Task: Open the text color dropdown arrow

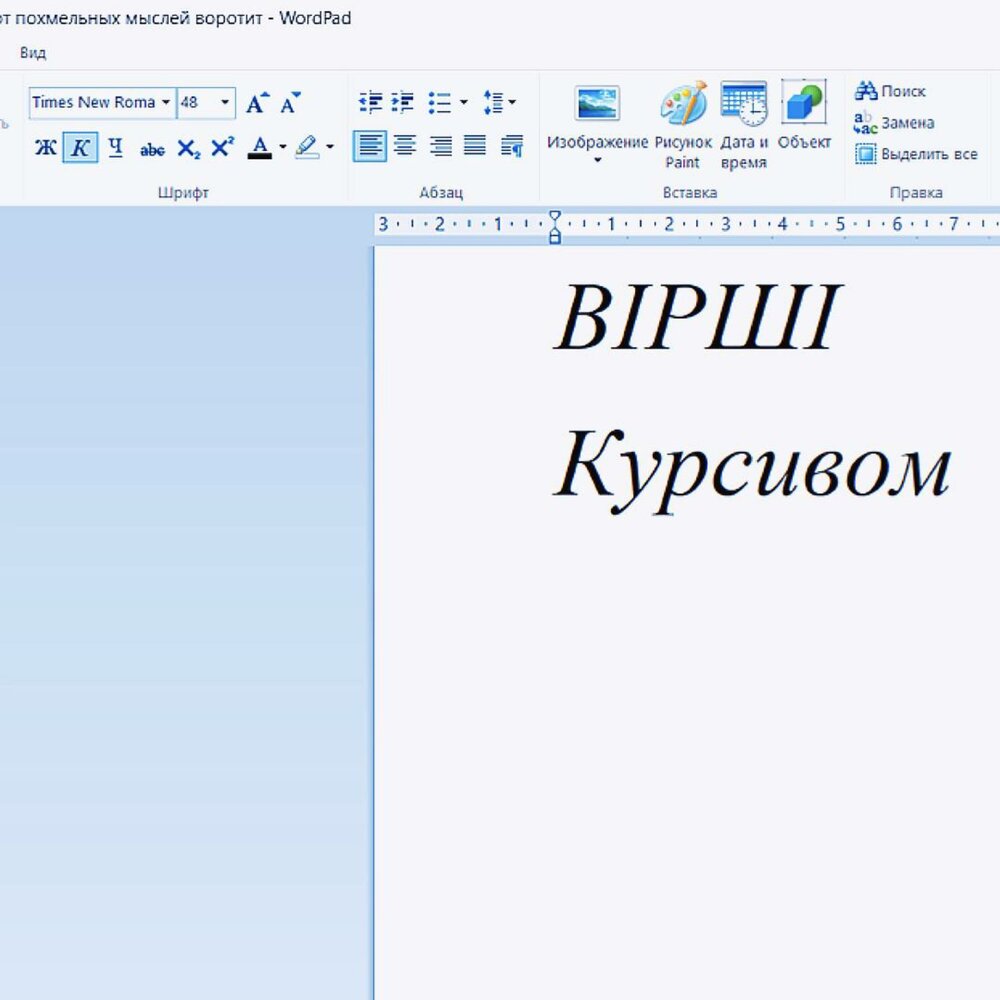Action: pyautogui.click(x=283, y=148)
